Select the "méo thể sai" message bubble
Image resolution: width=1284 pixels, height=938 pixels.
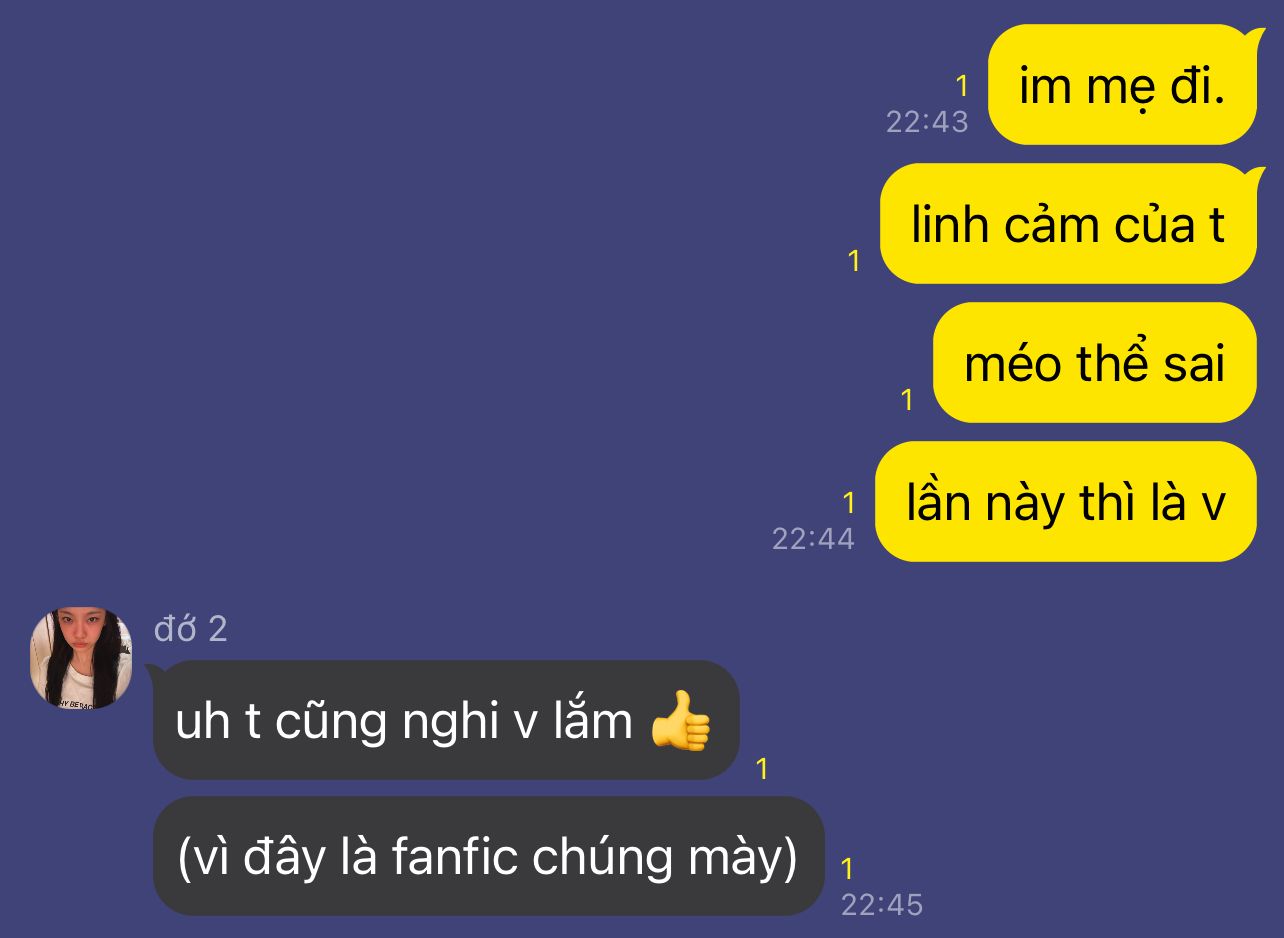click(1095, 363)
